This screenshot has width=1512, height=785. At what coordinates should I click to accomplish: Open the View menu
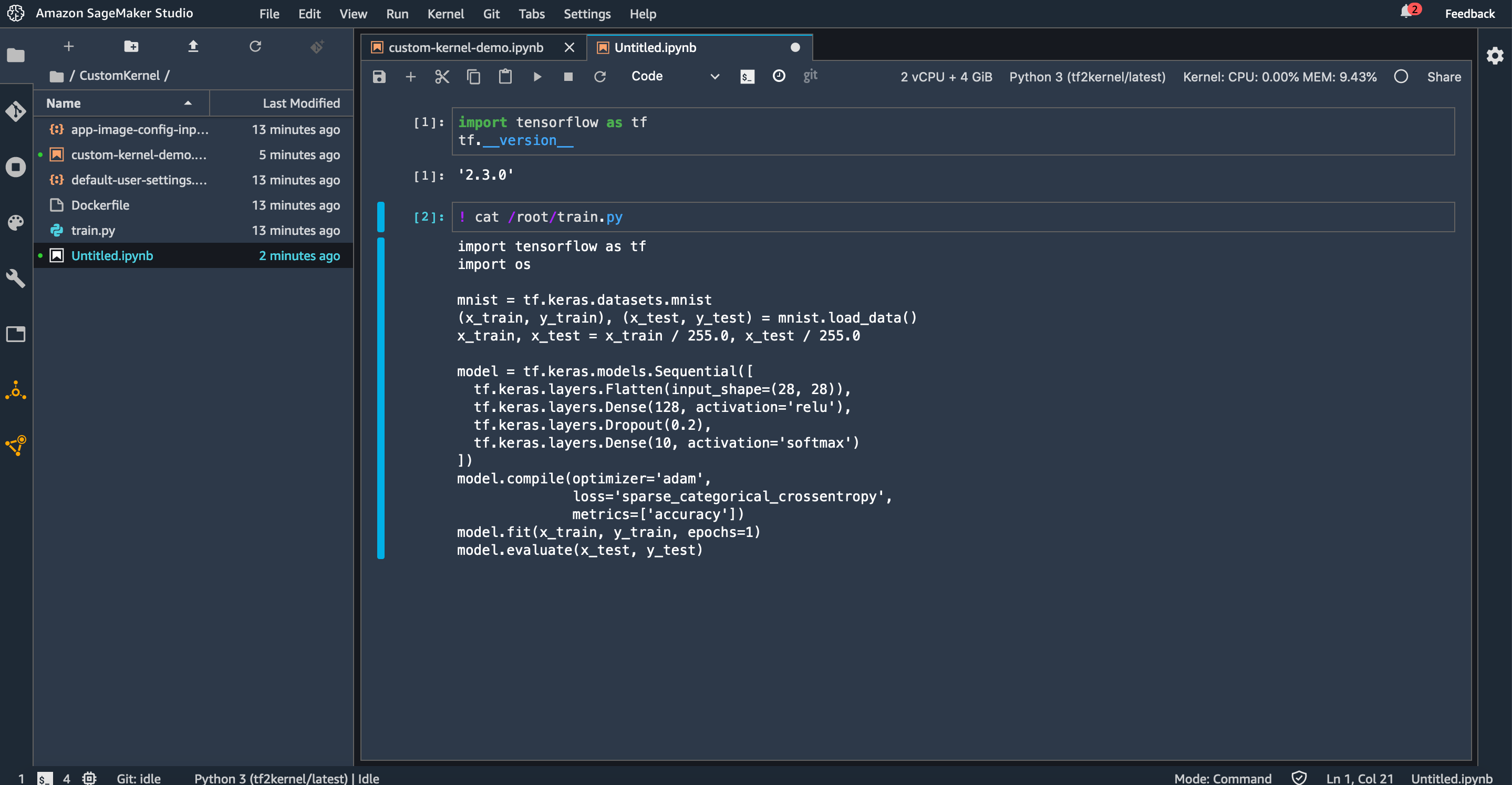353,14
